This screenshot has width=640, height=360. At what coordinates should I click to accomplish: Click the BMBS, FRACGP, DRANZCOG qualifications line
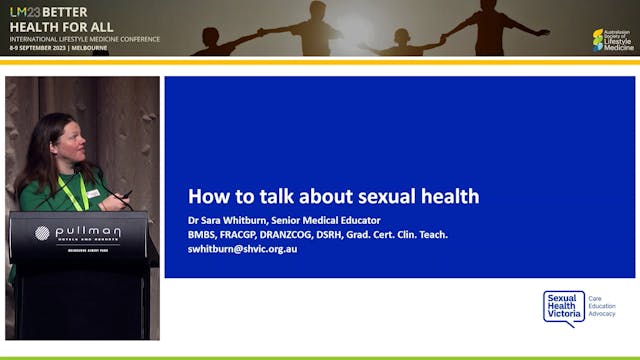(x=318, y=235)
